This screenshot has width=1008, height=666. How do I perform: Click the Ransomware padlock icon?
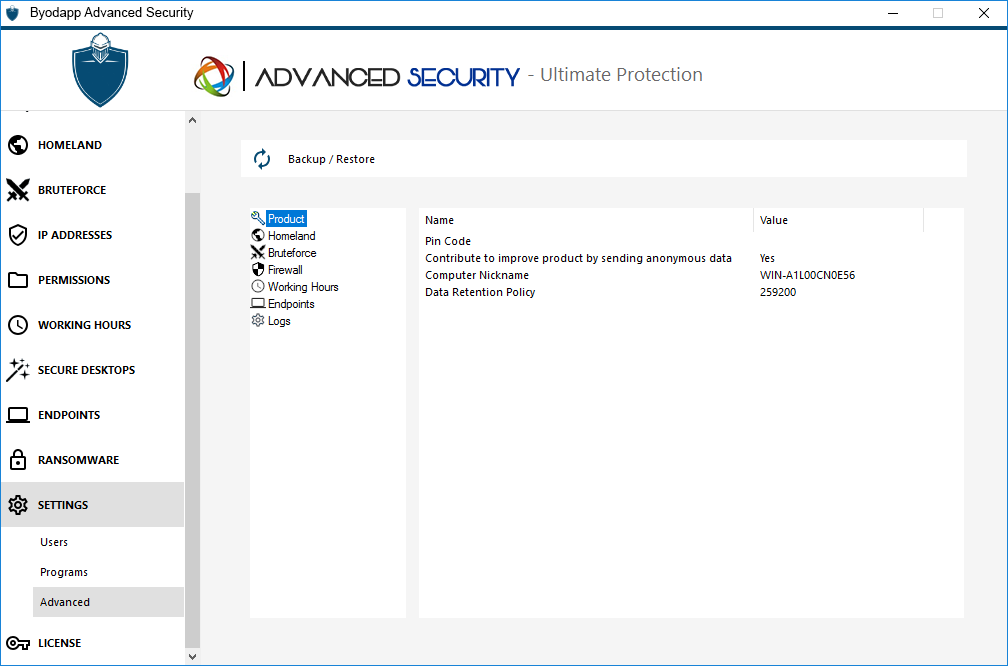pos(18,460)
